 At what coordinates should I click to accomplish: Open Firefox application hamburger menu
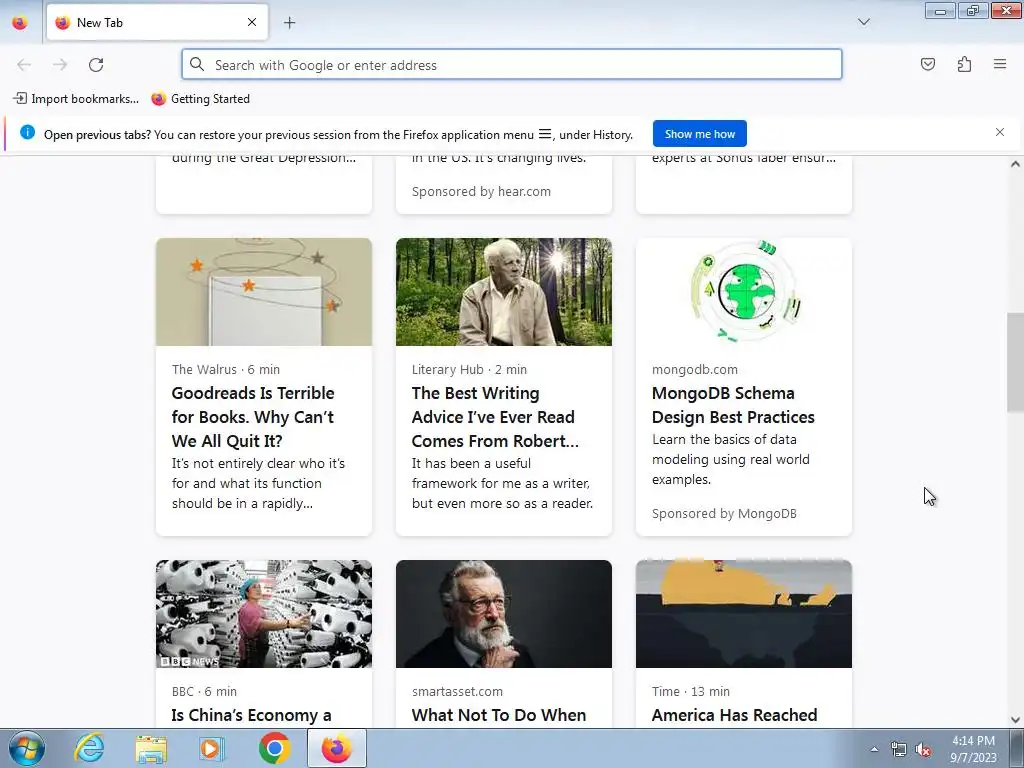(1000, 64)
